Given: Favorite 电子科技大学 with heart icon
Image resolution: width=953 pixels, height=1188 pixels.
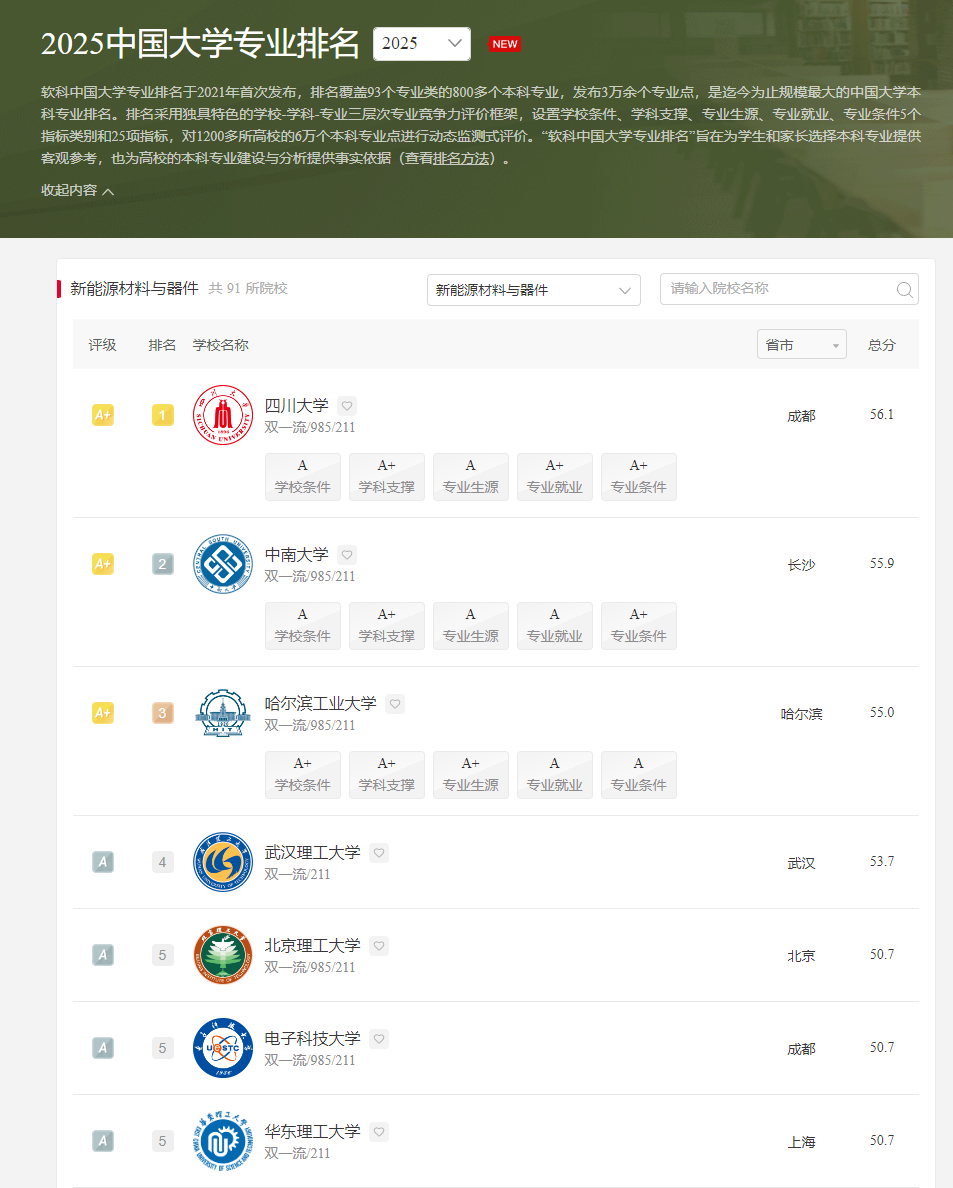Looking at the screenshot, I should point(379,1039).
